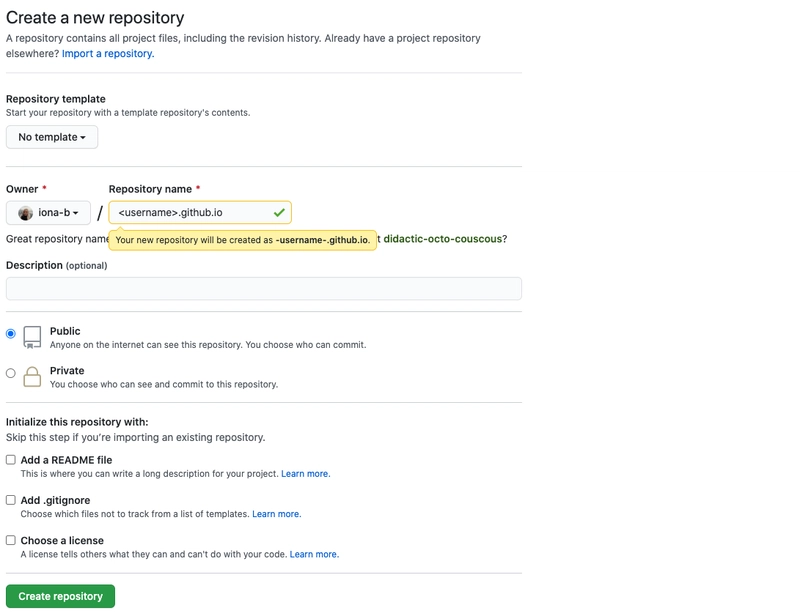
Task: Open the Owner iona-b dropdown
Action: point(48,213)
